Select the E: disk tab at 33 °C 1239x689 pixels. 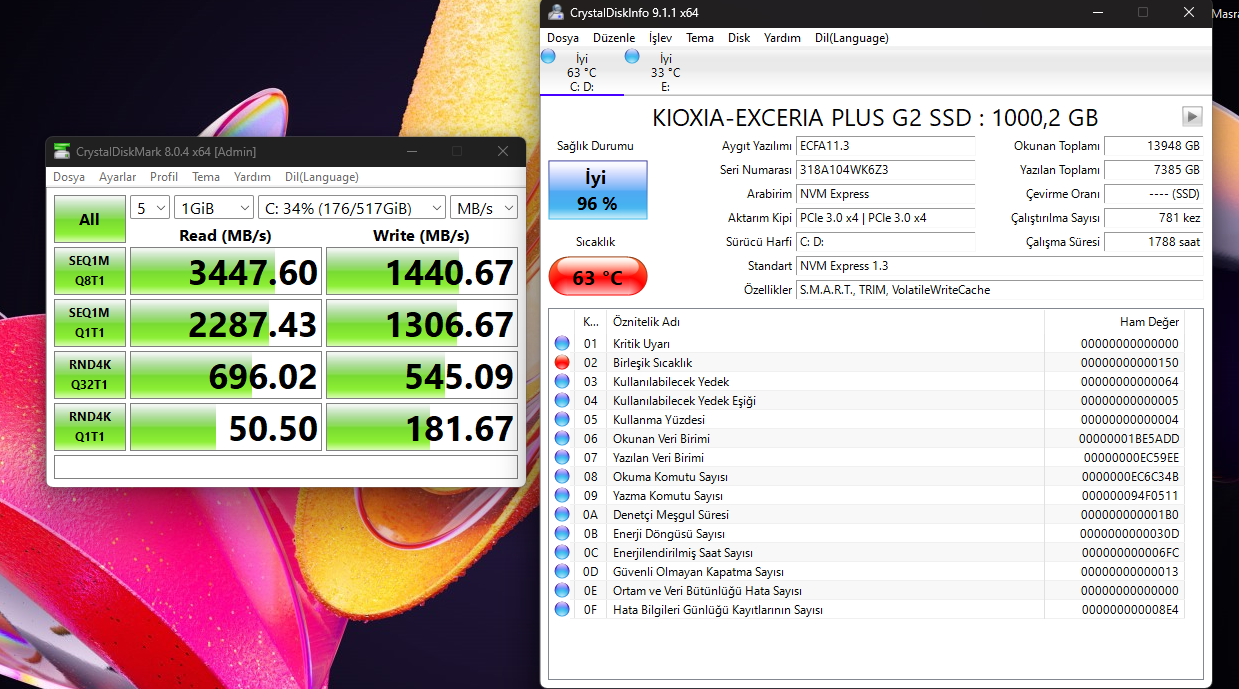pyautogui.click(x=665, y=72)
